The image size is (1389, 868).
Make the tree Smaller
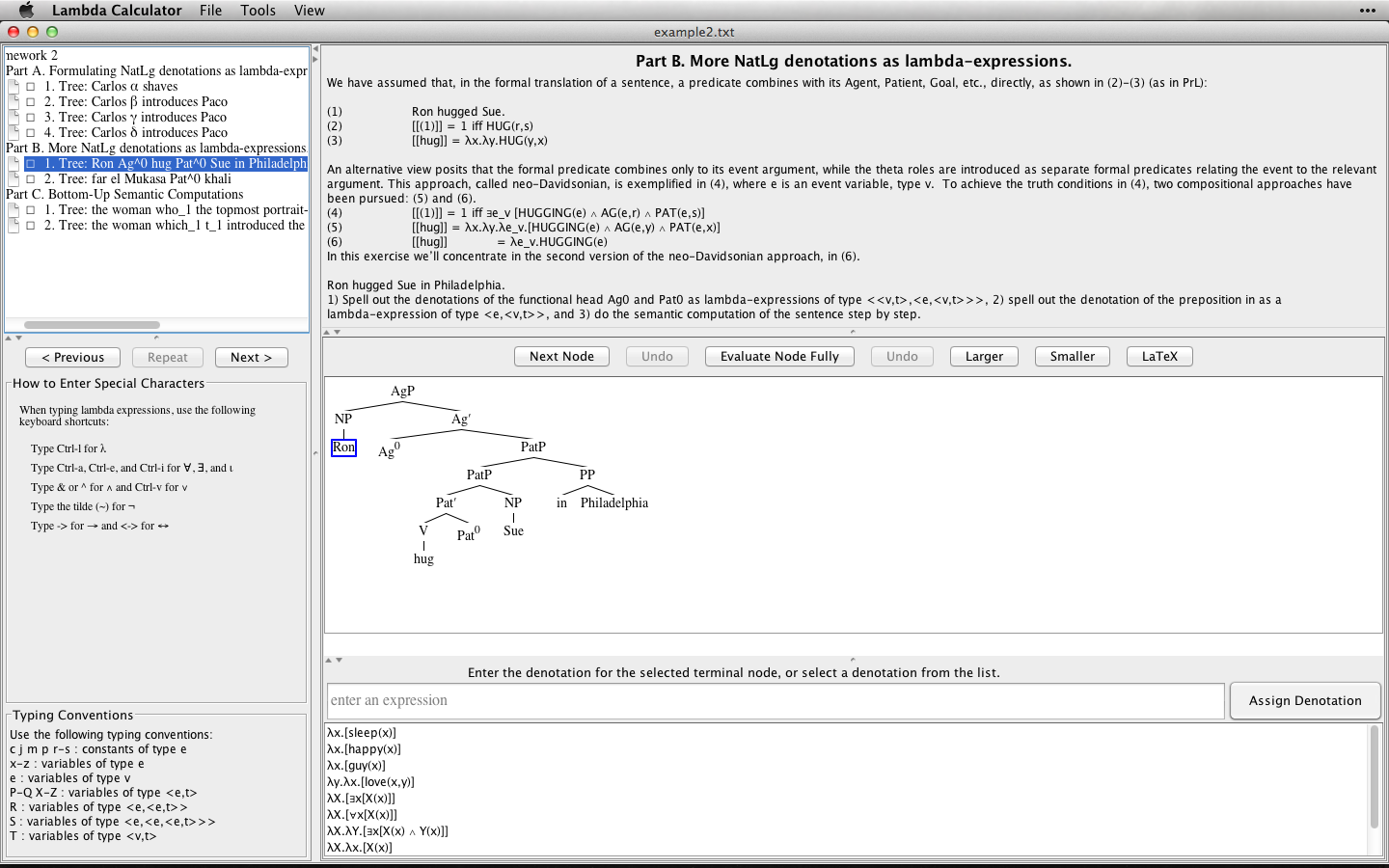(x=1072, y=356)
